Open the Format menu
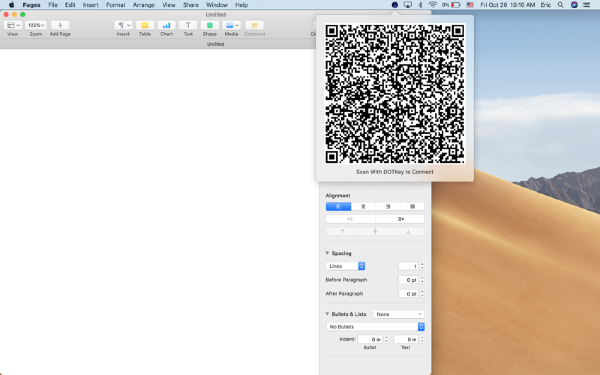Image resolution: width=600 pixels, height=375 pixels. click(x=116, y=5)
